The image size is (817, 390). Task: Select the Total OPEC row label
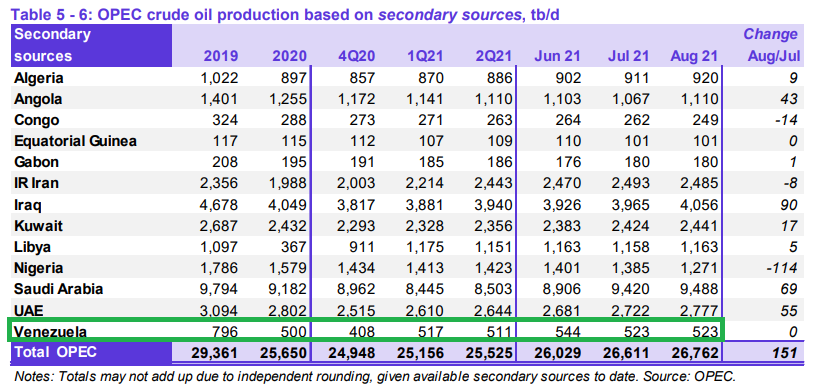pos(55,352)
